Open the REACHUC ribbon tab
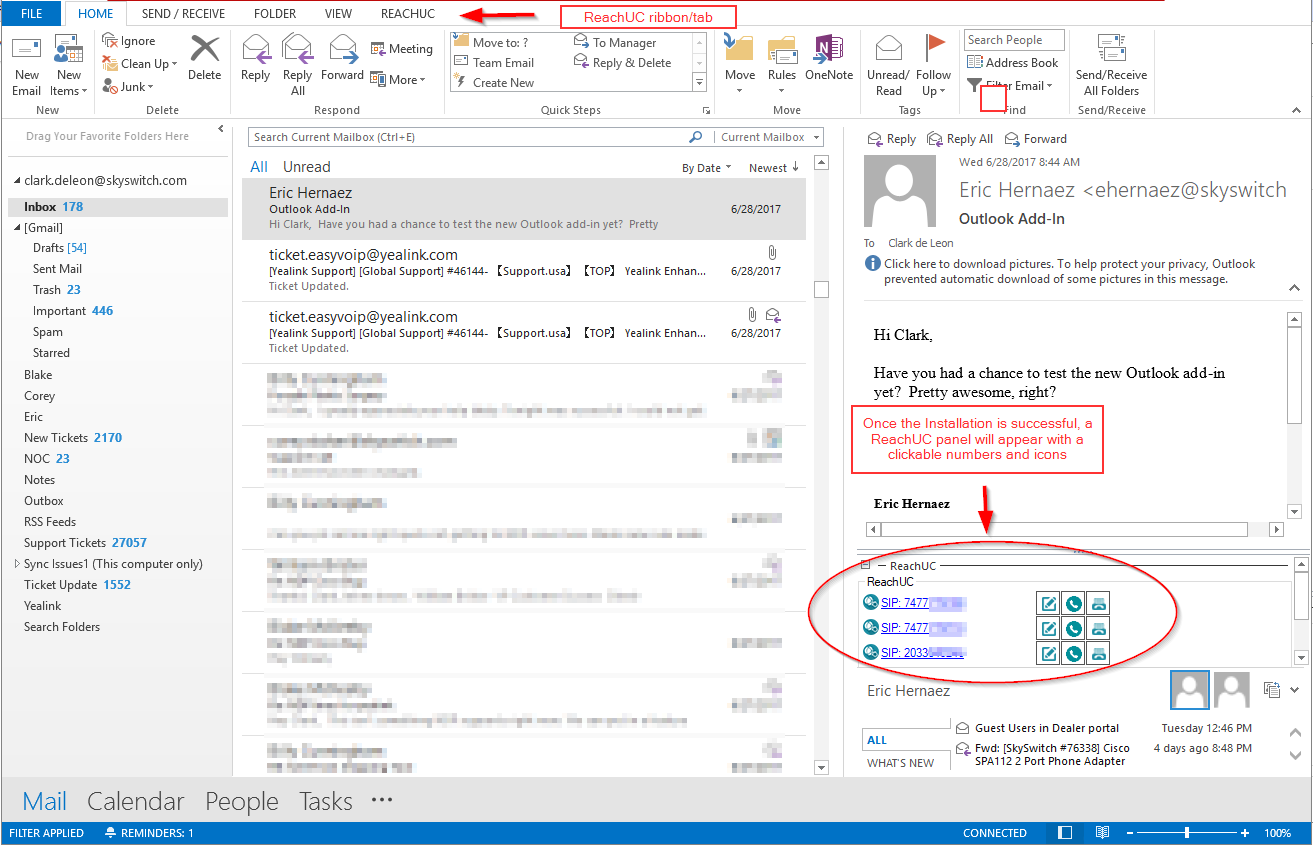1313x845 pixels. tap(408, 13)
